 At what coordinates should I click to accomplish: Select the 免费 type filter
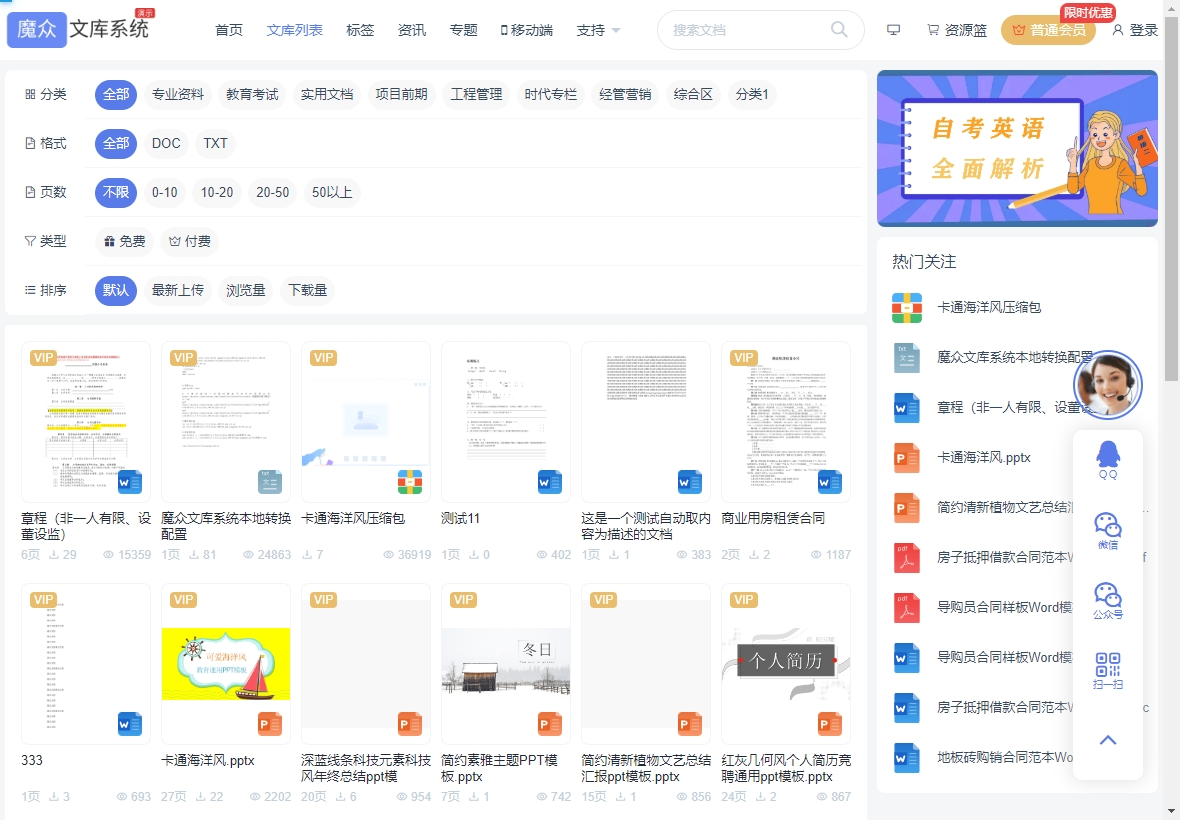[x=125, y=241]
